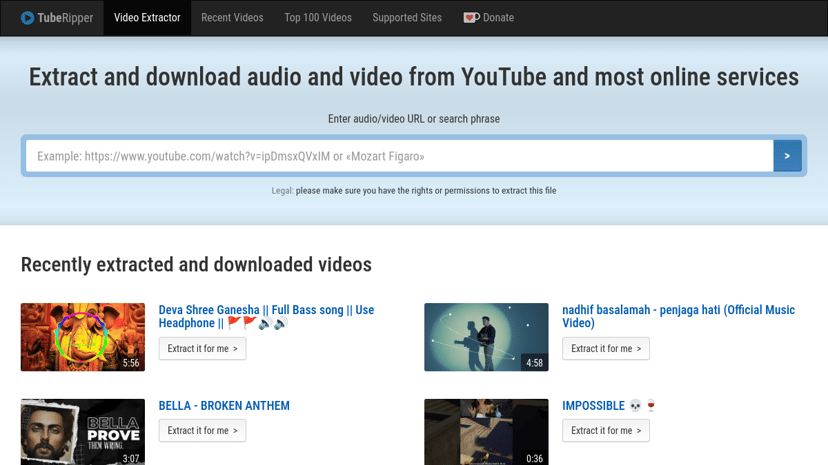Open the Supported Sites page
This screenshot has height=465, width=828.
(407, 18)
